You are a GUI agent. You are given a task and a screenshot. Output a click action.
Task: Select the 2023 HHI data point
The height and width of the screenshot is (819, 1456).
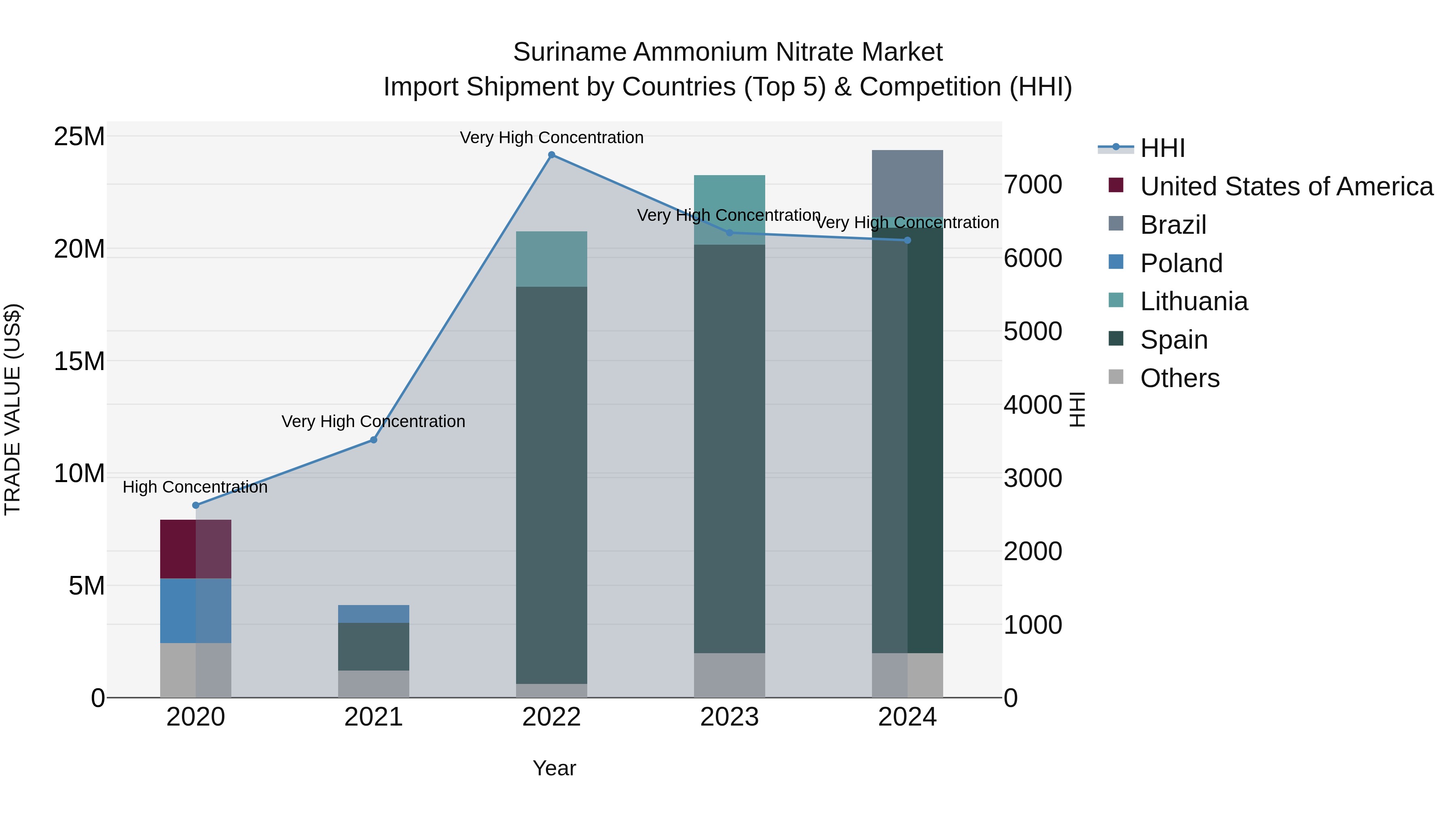pos(729,233)
